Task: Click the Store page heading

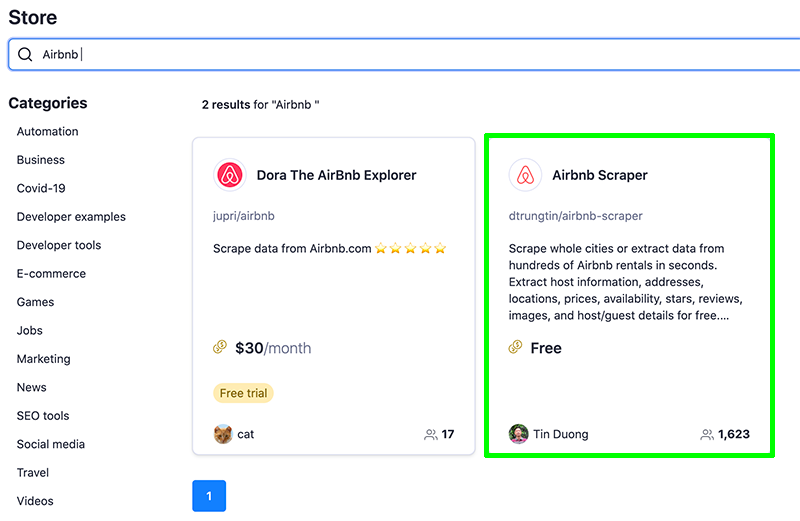Action: click(33, 17)
